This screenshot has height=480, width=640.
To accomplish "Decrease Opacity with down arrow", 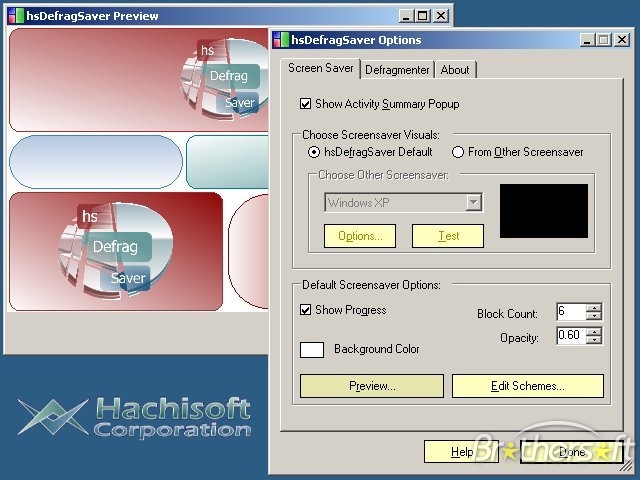I will coord(594,340).
